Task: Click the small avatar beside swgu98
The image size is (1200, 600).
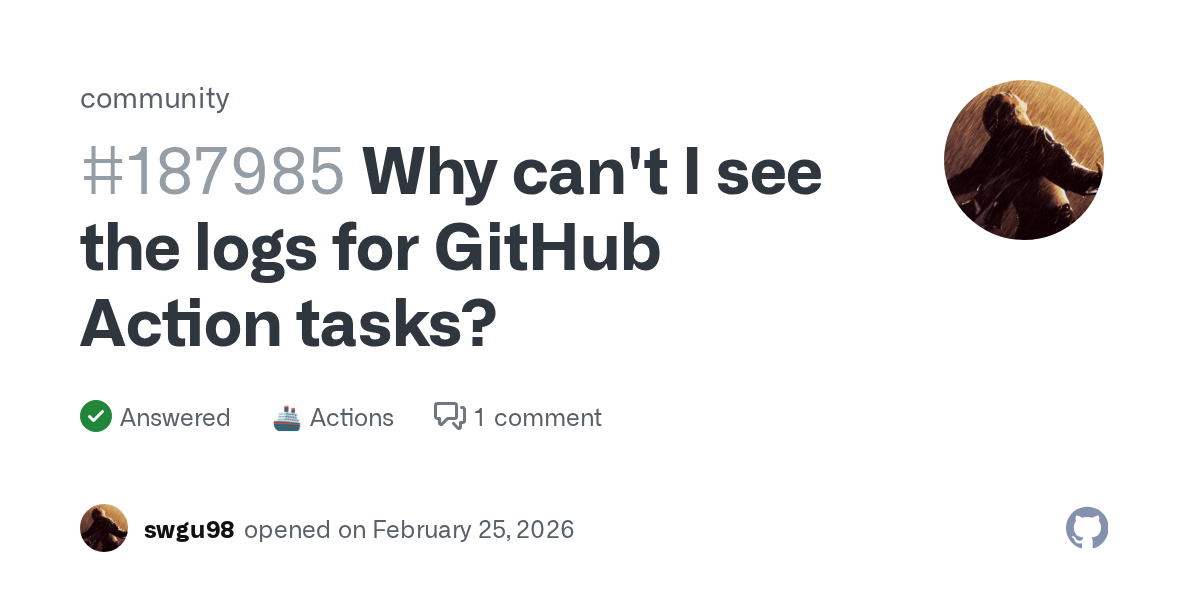Action: pyautogui.click(x=104, y=528)
